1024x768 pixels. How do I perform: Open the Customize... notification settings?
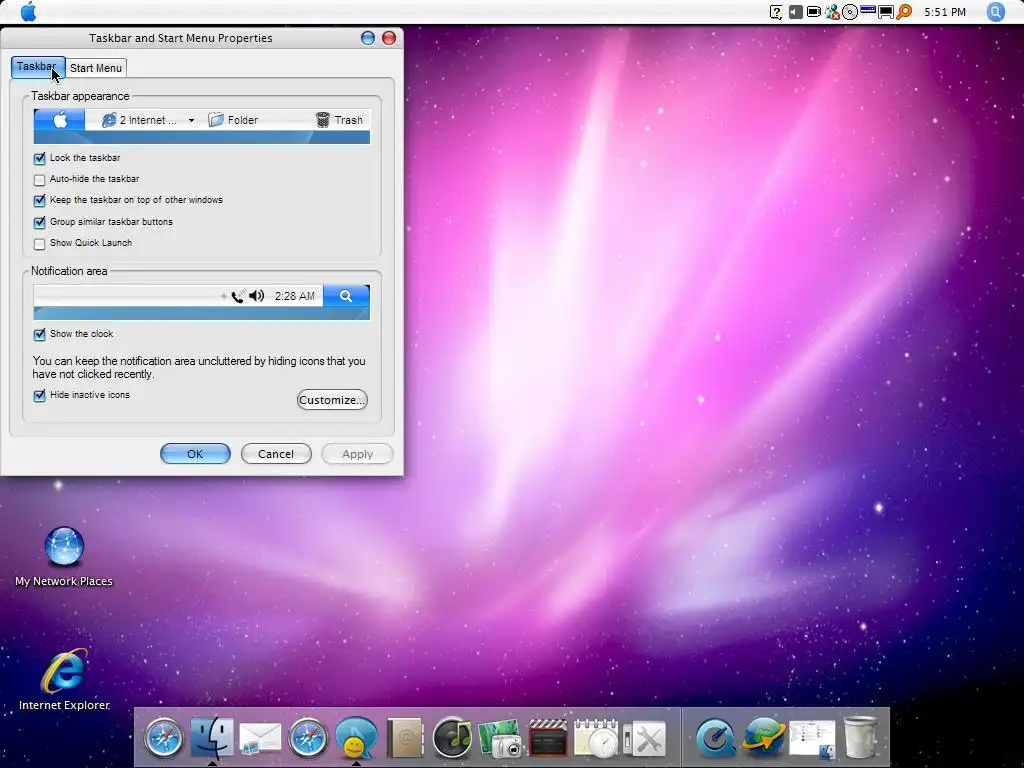(x=332, y=400)
